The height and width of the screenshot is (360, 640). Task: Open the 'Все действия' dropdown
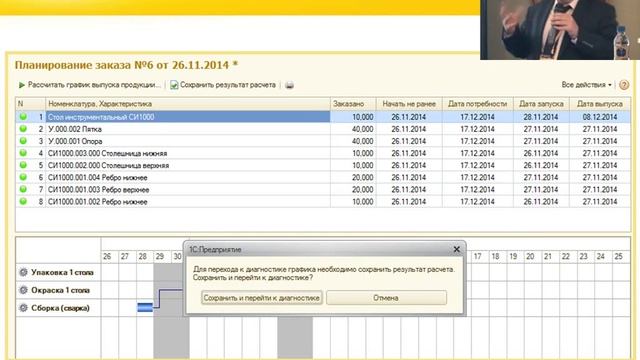587,84
